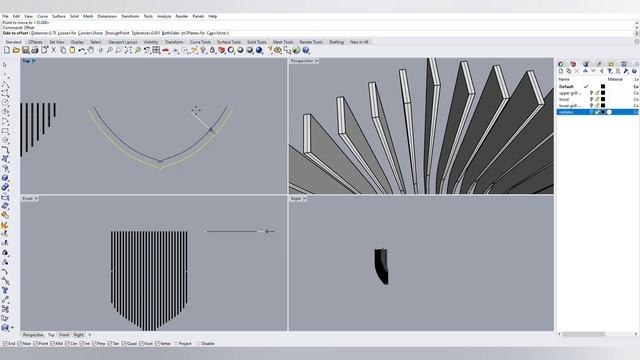Click the layer panel horizontal scrollbar

584,334
